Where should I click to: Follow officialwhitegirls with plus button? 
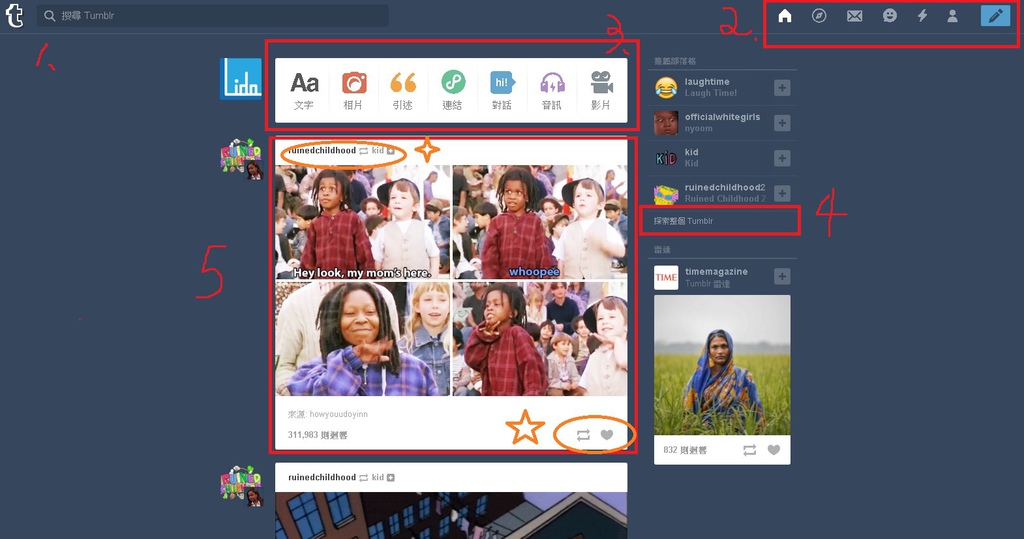coord(782,123)
